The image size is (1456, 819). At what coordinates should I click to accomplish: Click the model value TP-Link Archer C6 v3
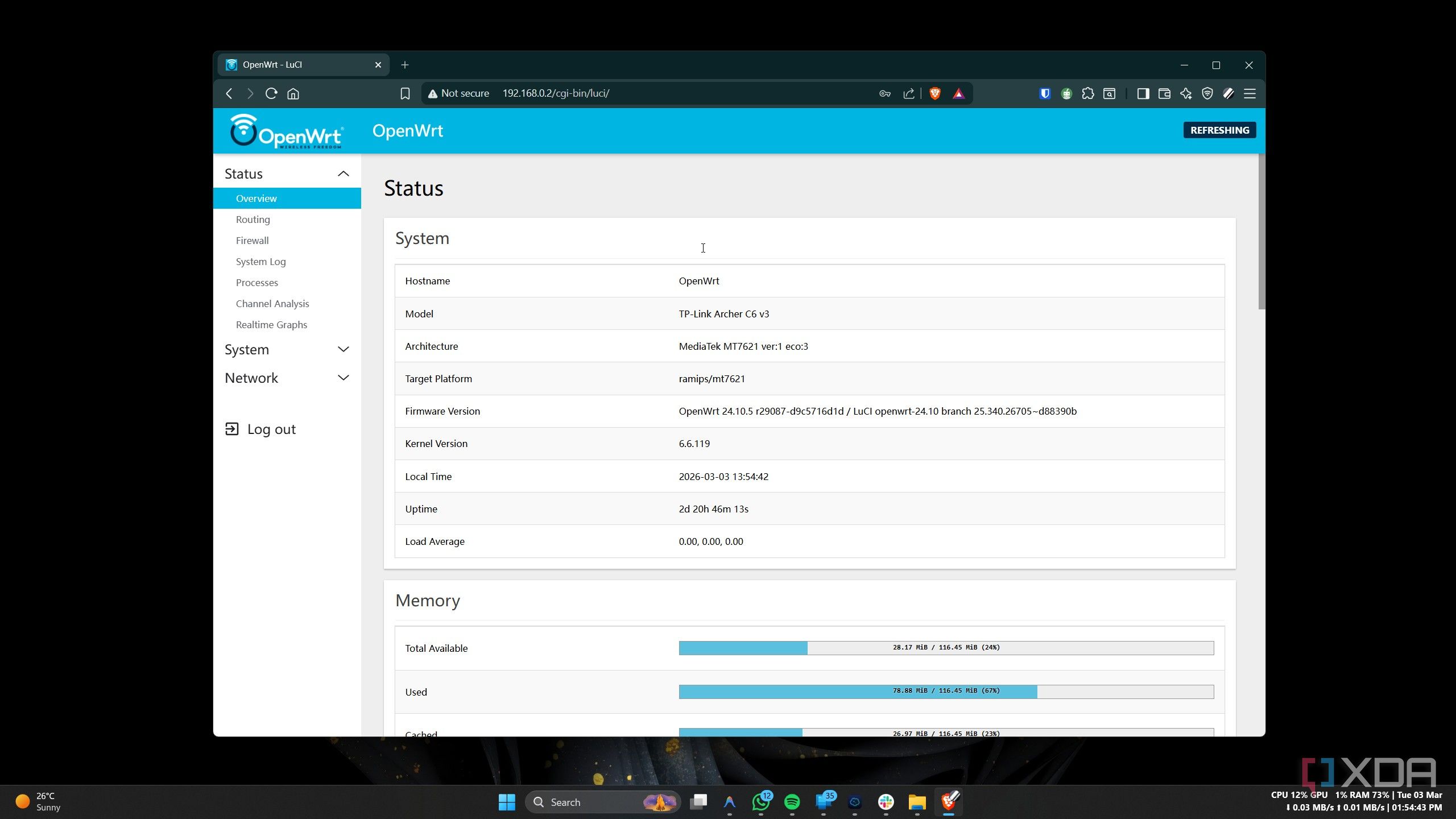[723, 313]
